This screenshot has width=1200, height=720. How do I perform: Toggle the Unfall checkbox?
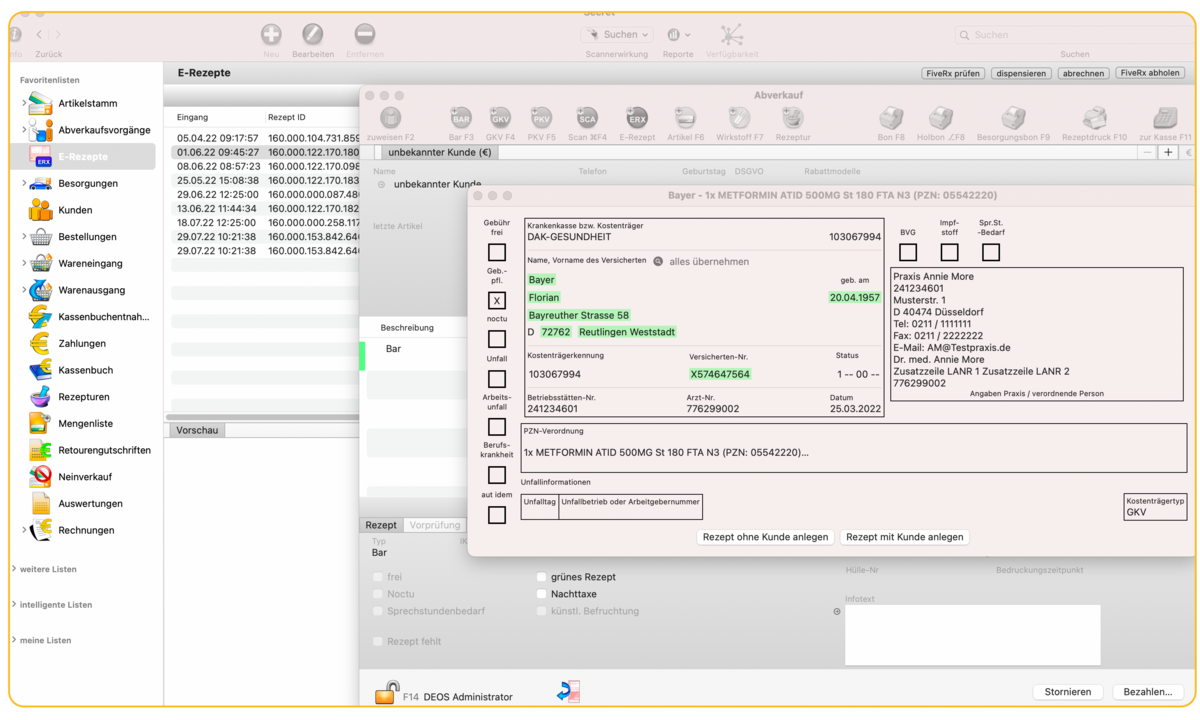[497, 379]
